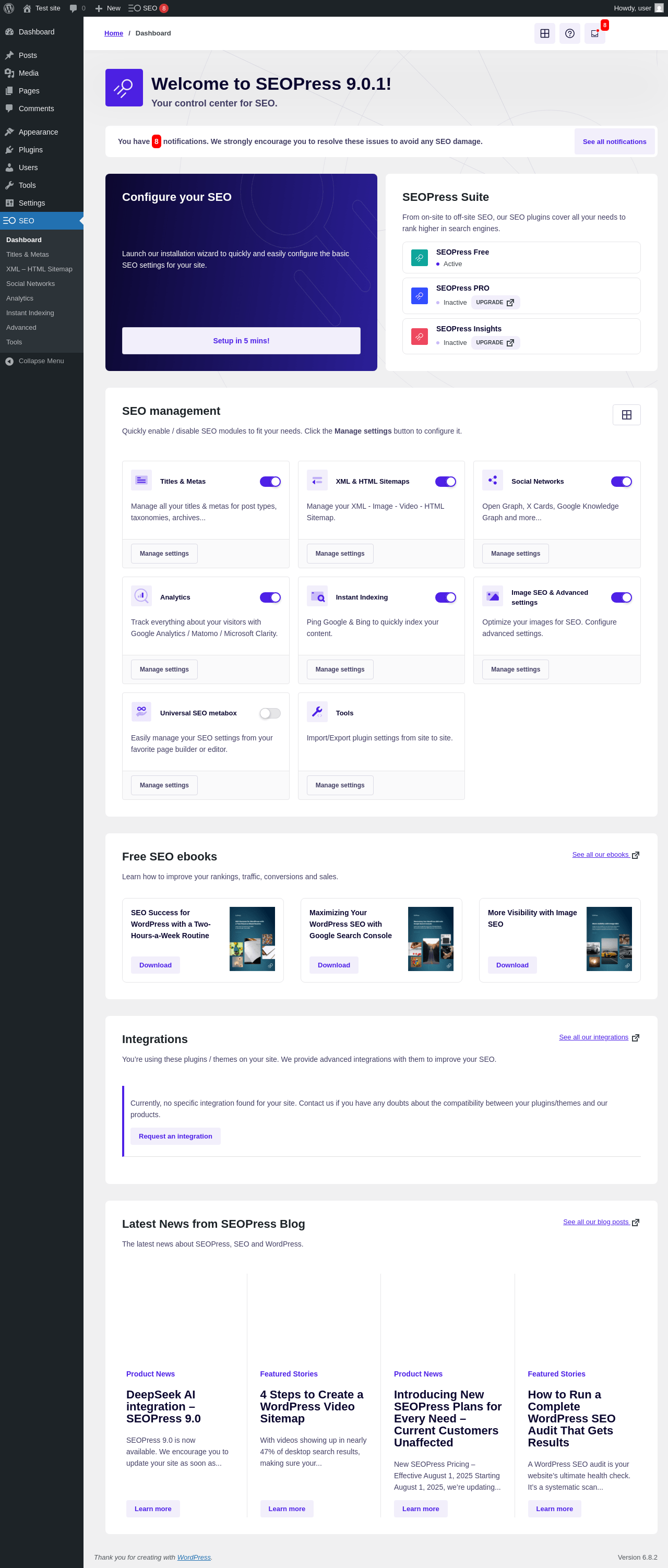Click the Tools wrench module icon
Viewport: 668px width, 1568px height.
point(317,712)
